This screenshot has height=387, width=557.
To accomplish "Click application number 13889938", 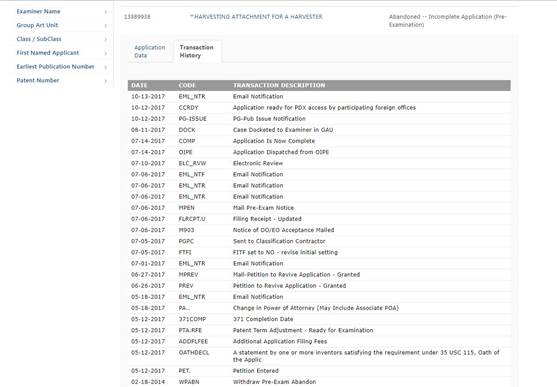I will (137, 17).
